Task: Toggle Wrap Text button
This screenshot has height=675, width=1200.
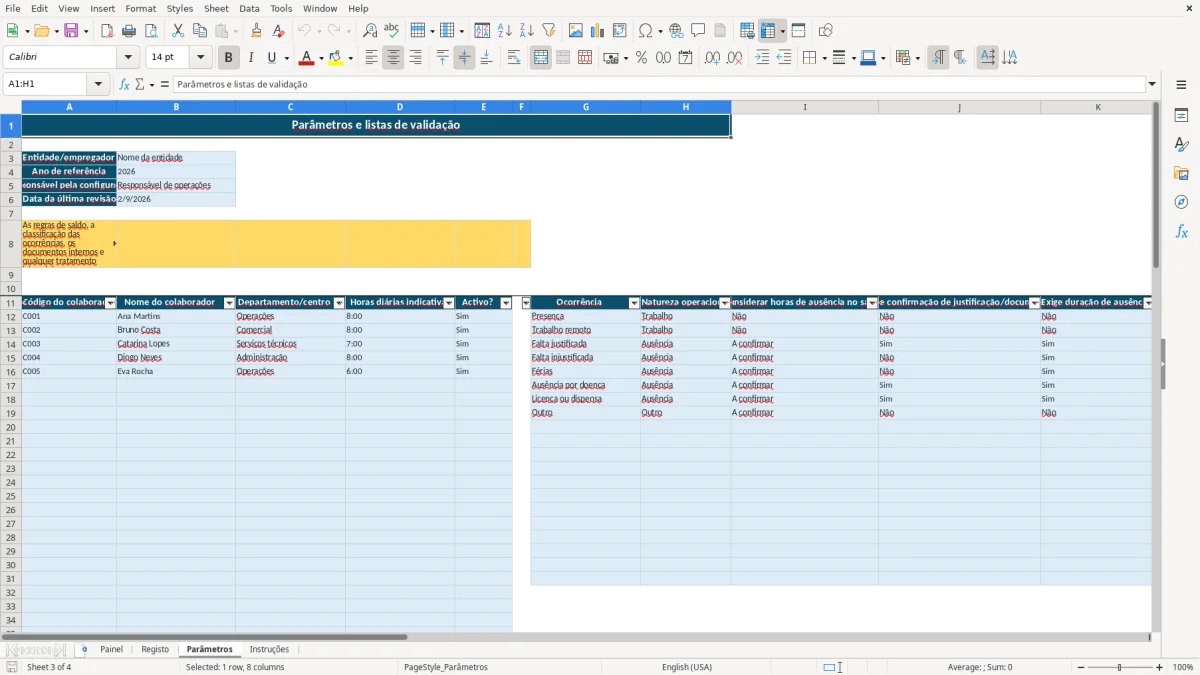Action: coord(514,58)
